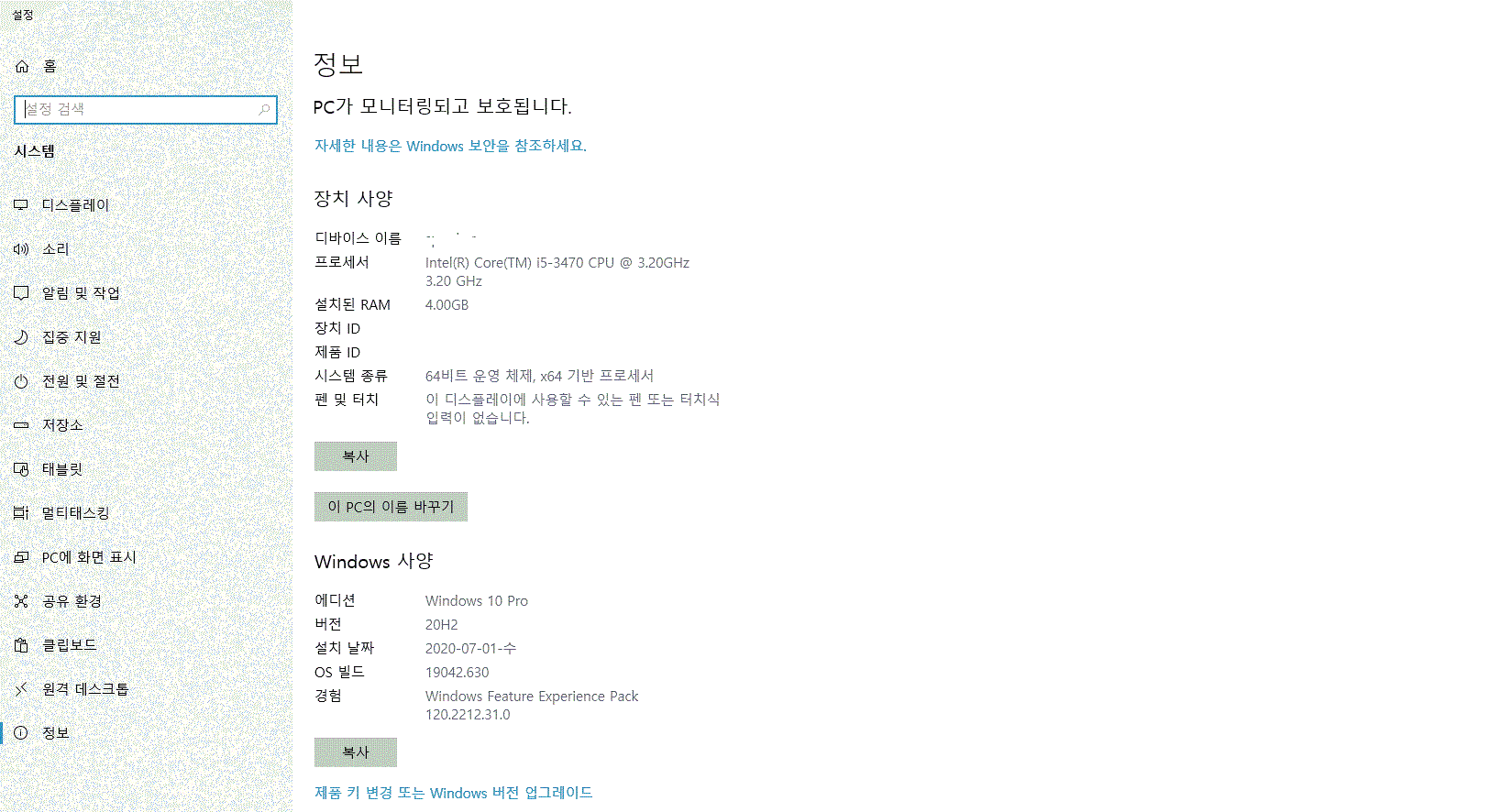Click the Windows 사양 heading

click(373, 561)
